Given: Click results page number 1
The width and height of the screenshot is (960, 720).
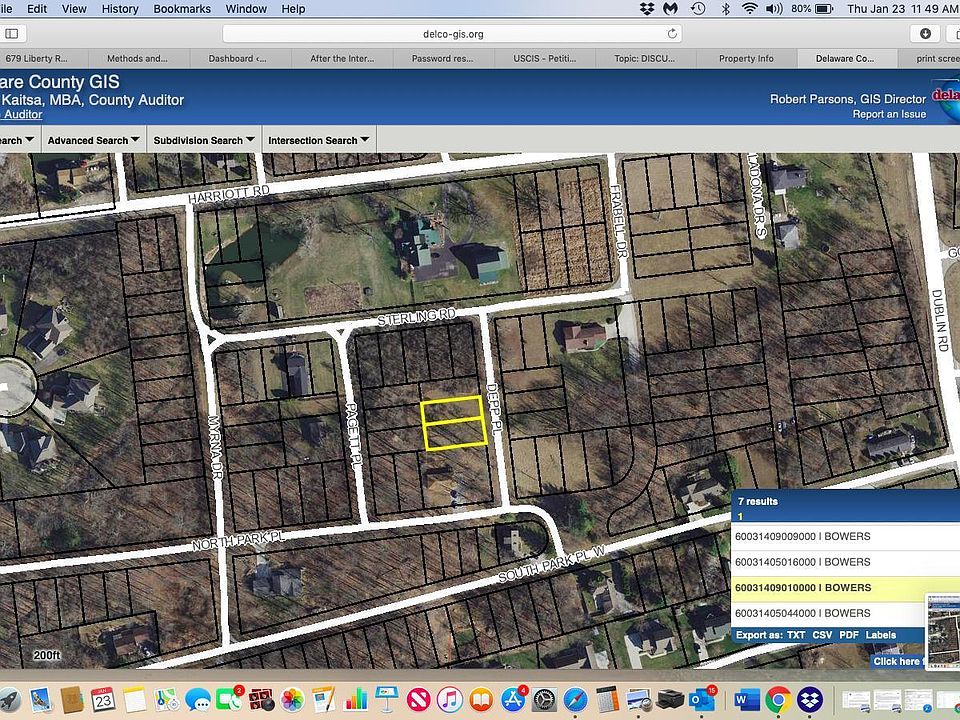Looking at the screenshot, I should coord(740,516).
